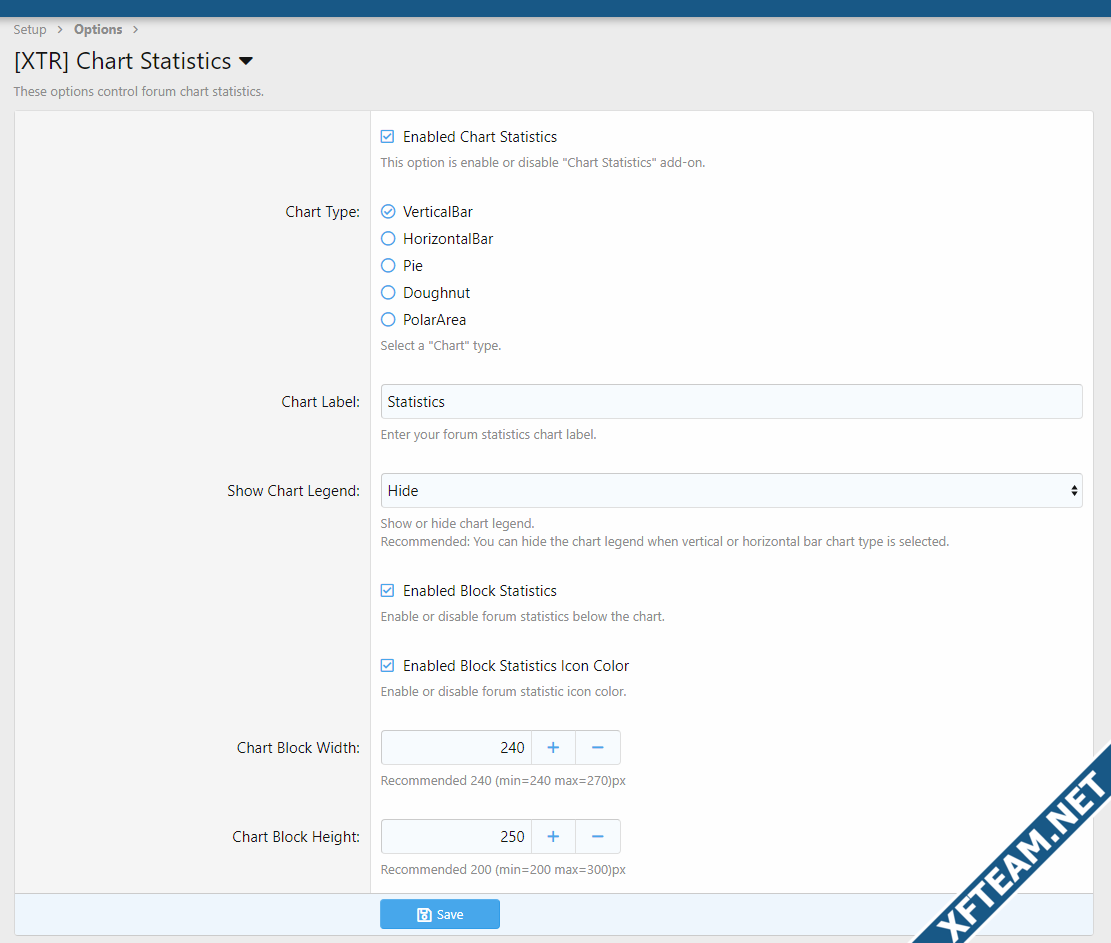Click 'Select a "Chart" type.' hint text
Image resolution: width=1111 pixels, height=943 pixels.
(x=441, y=346)
